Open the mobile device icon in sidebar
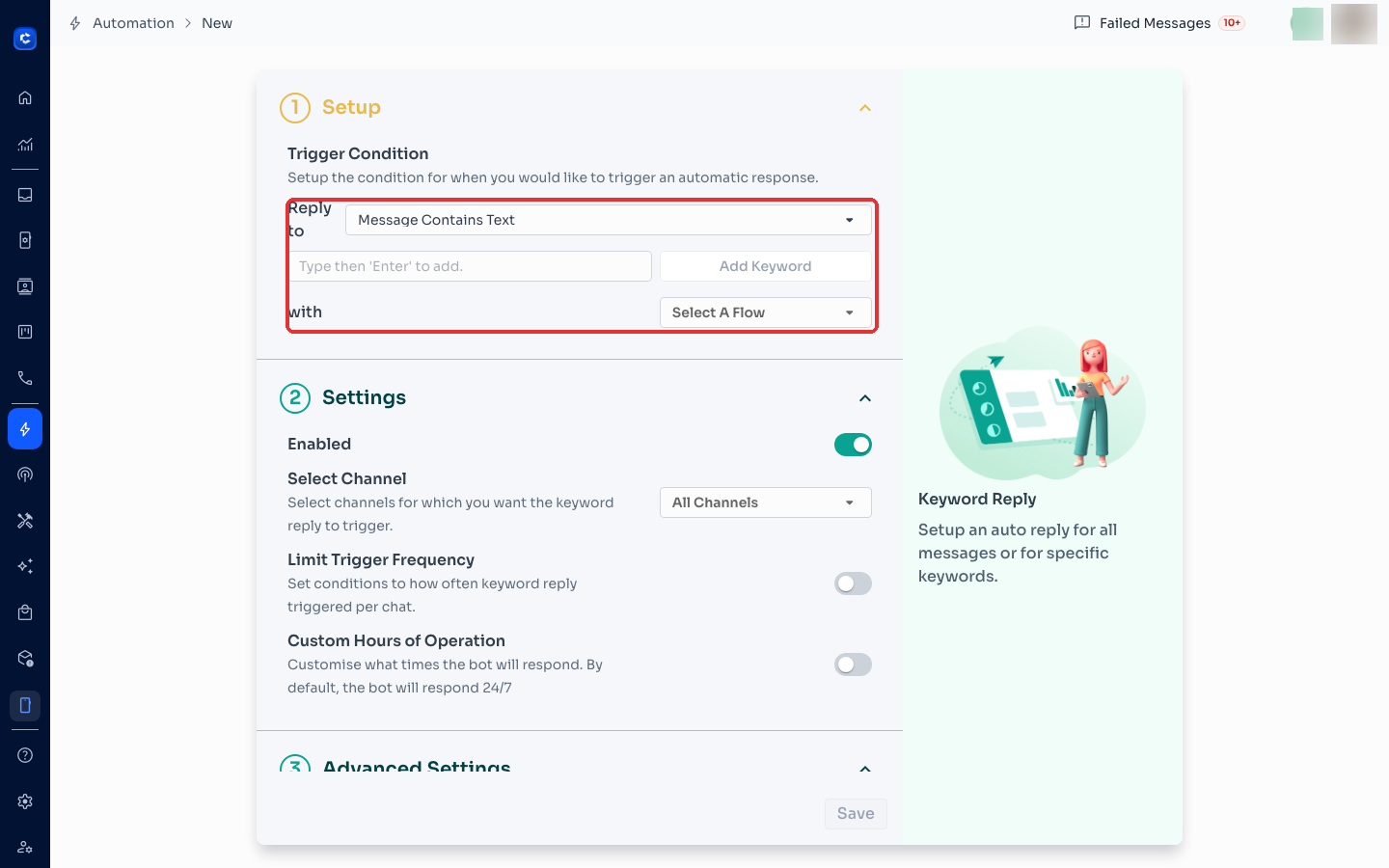Screen dimensions: 1389x868 [25, 705]
